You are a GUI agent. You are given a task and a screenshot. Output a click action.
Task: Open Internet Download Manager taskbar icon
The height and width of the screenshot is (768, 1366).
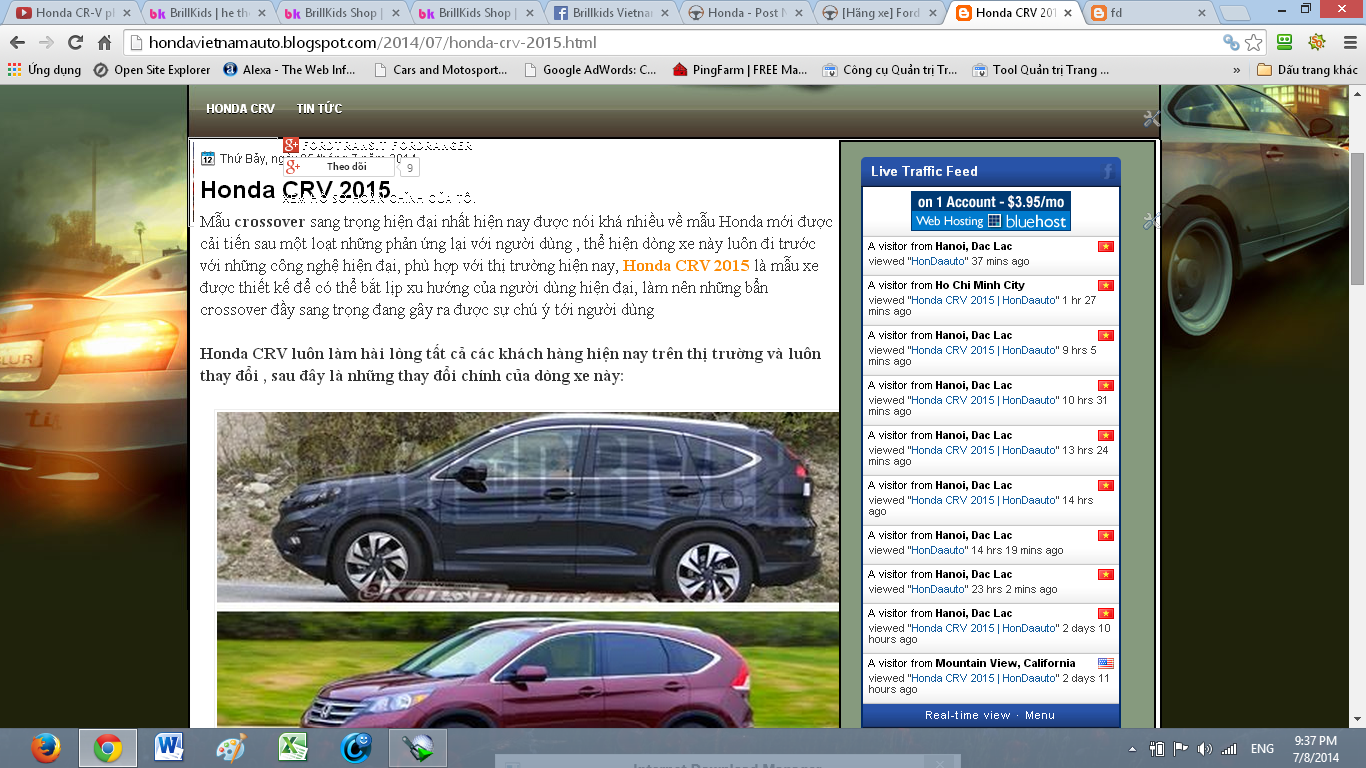[x=417, y=748]
